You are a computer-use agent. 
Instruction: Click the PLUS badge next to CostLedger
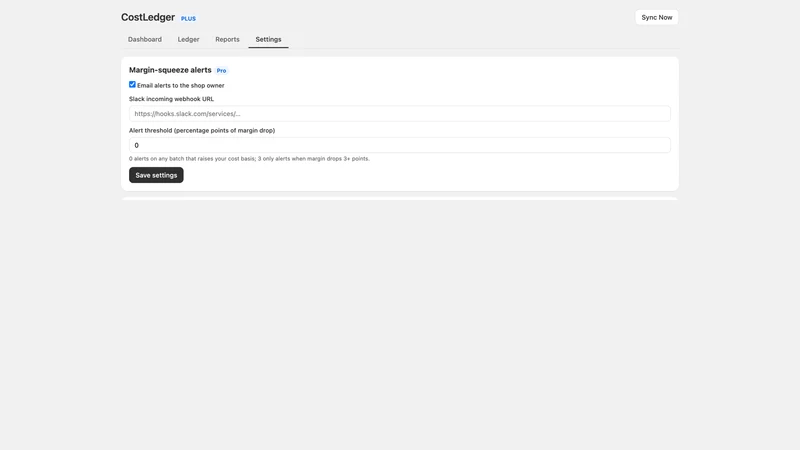(x=188, y=18)
